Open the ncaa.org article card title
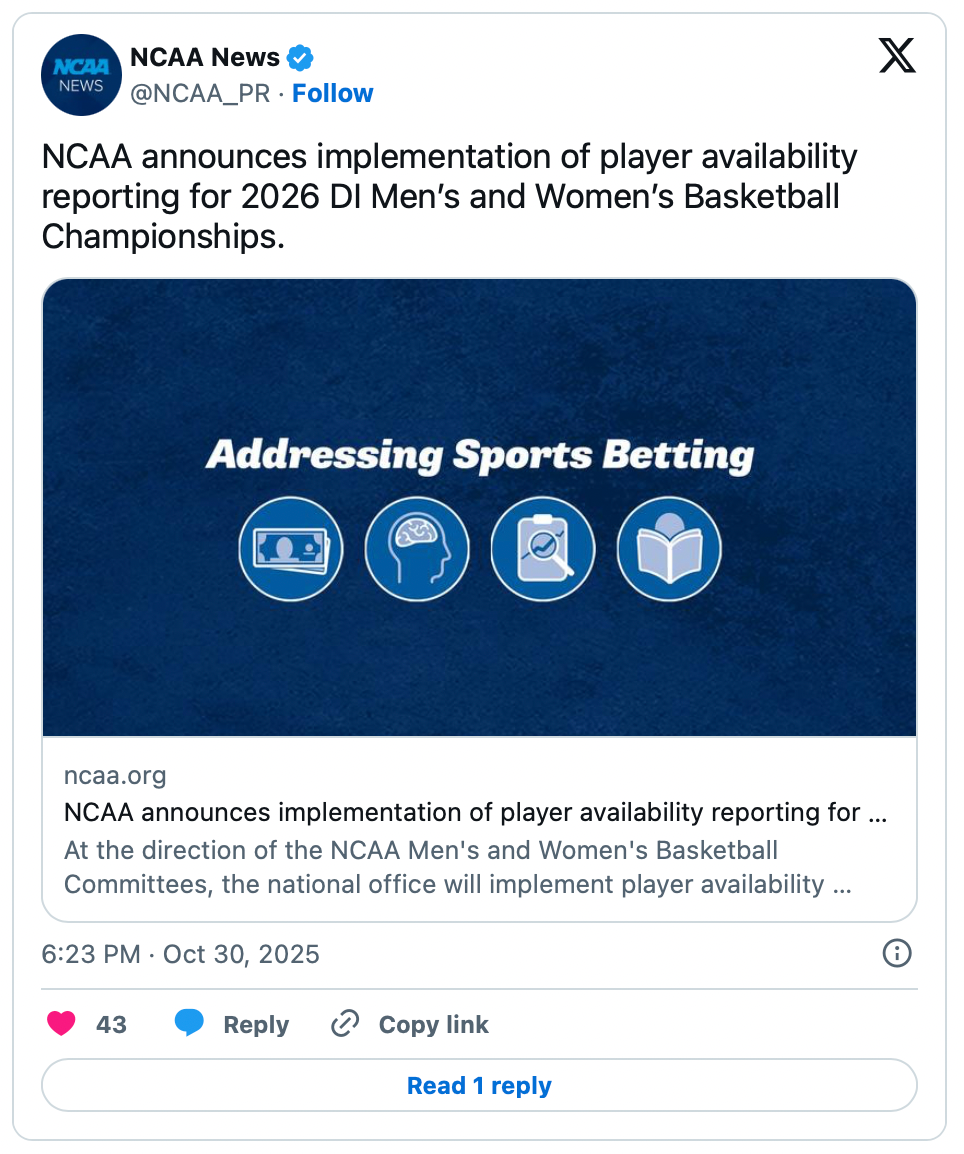964x1154 pixels. click(475, 813)
